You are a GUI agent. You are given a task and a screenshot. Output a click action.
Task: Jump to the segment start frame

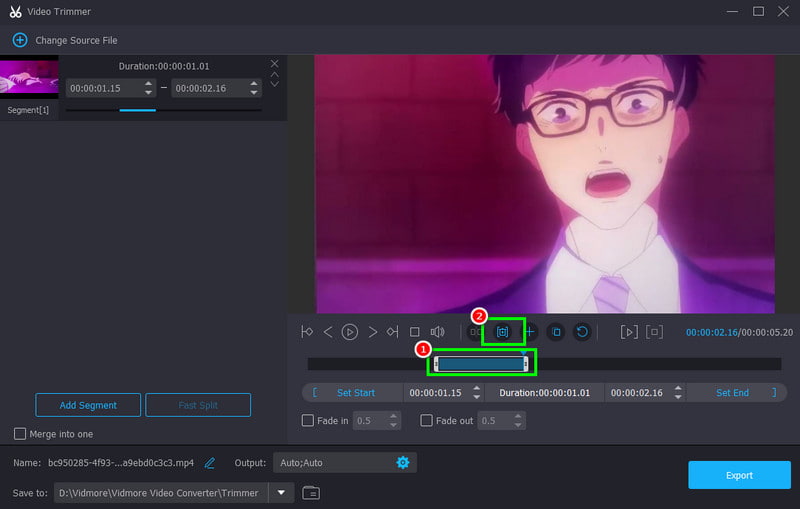pyautogui.click(x=307, y=332)
